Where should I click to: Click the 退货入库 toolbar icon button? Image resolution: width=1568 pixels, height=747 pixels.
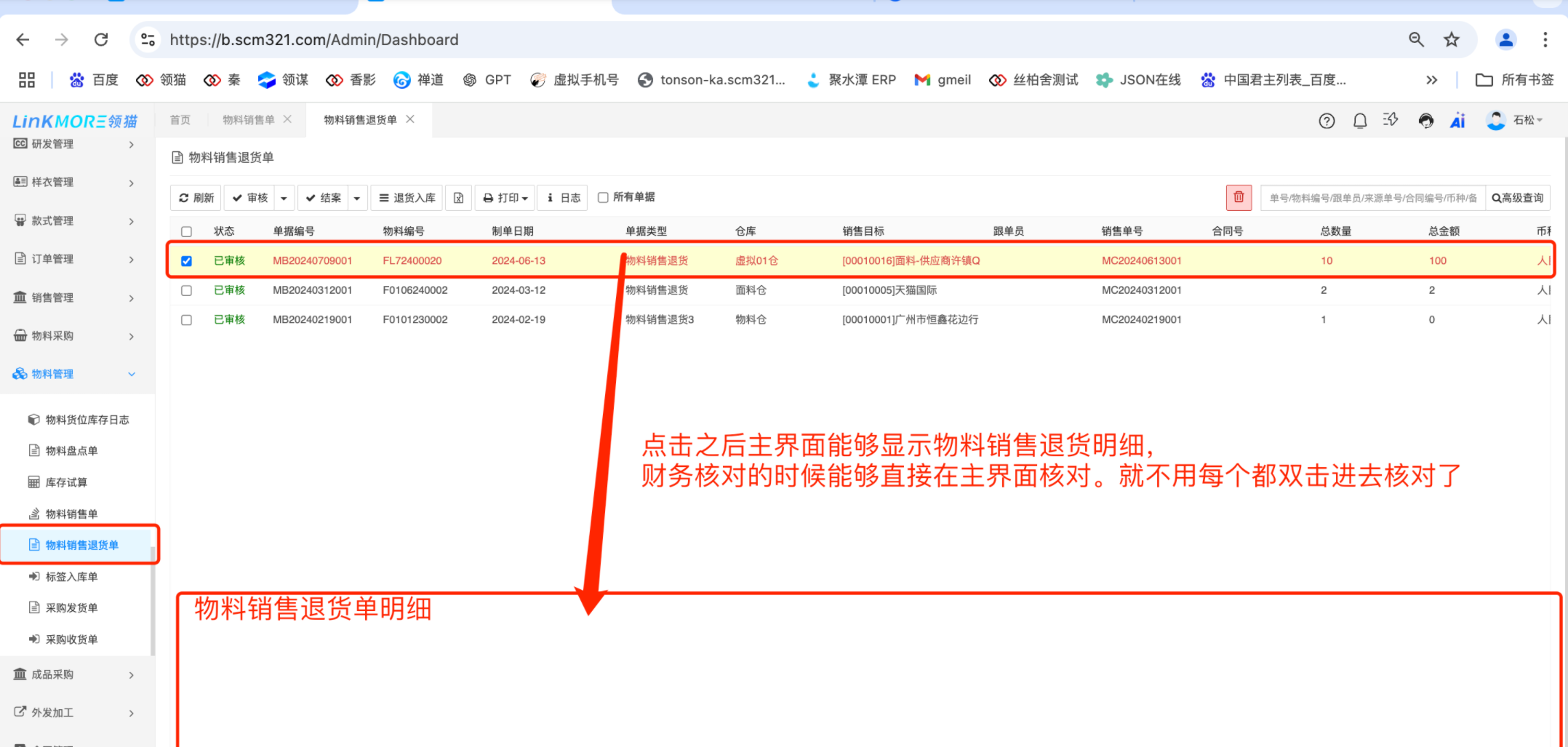coord(407,197)
